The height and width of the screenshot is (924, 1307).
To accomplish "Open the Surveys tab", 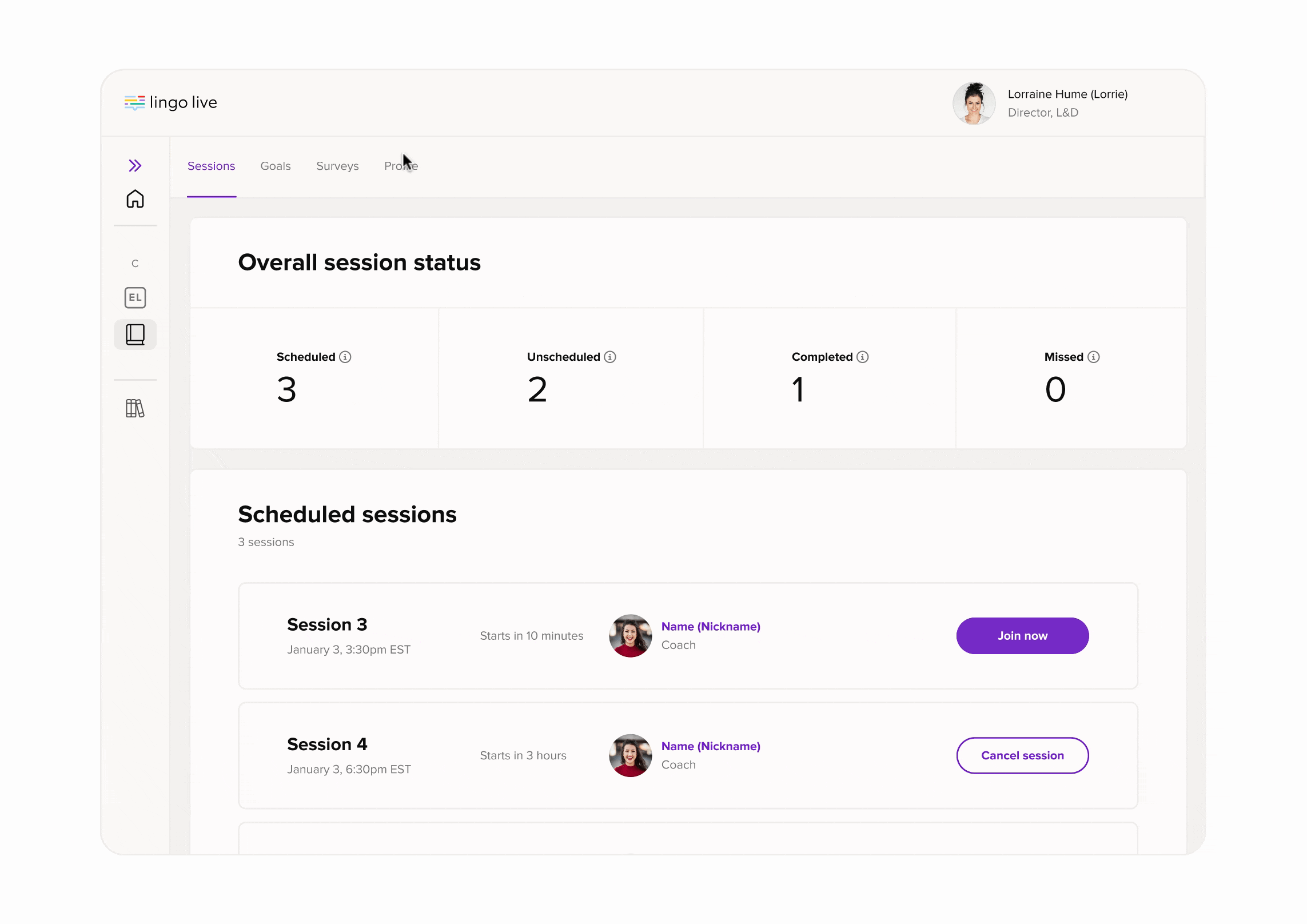I will point(337,166).
